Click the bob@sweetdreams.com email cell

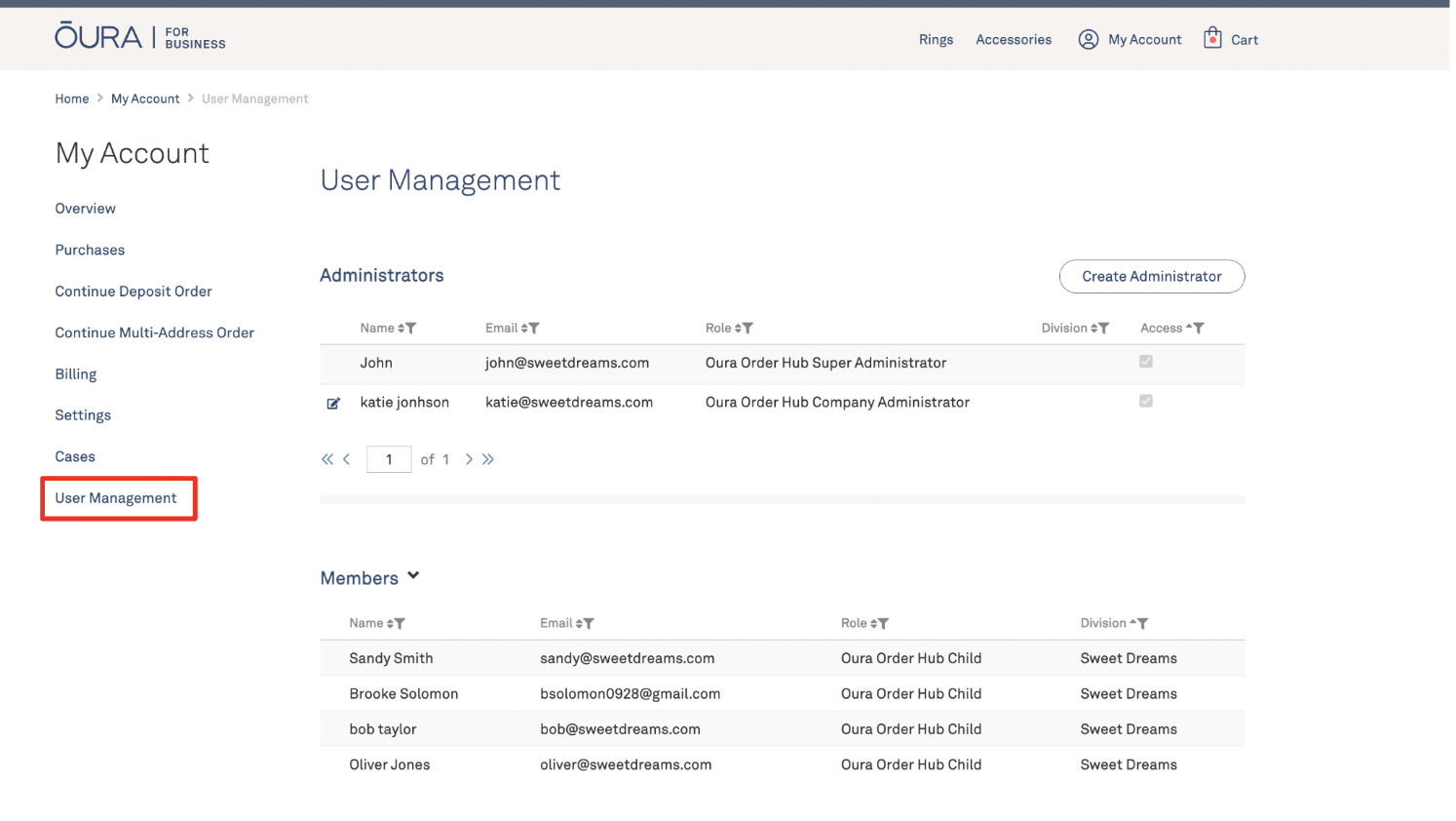[620, 729]
